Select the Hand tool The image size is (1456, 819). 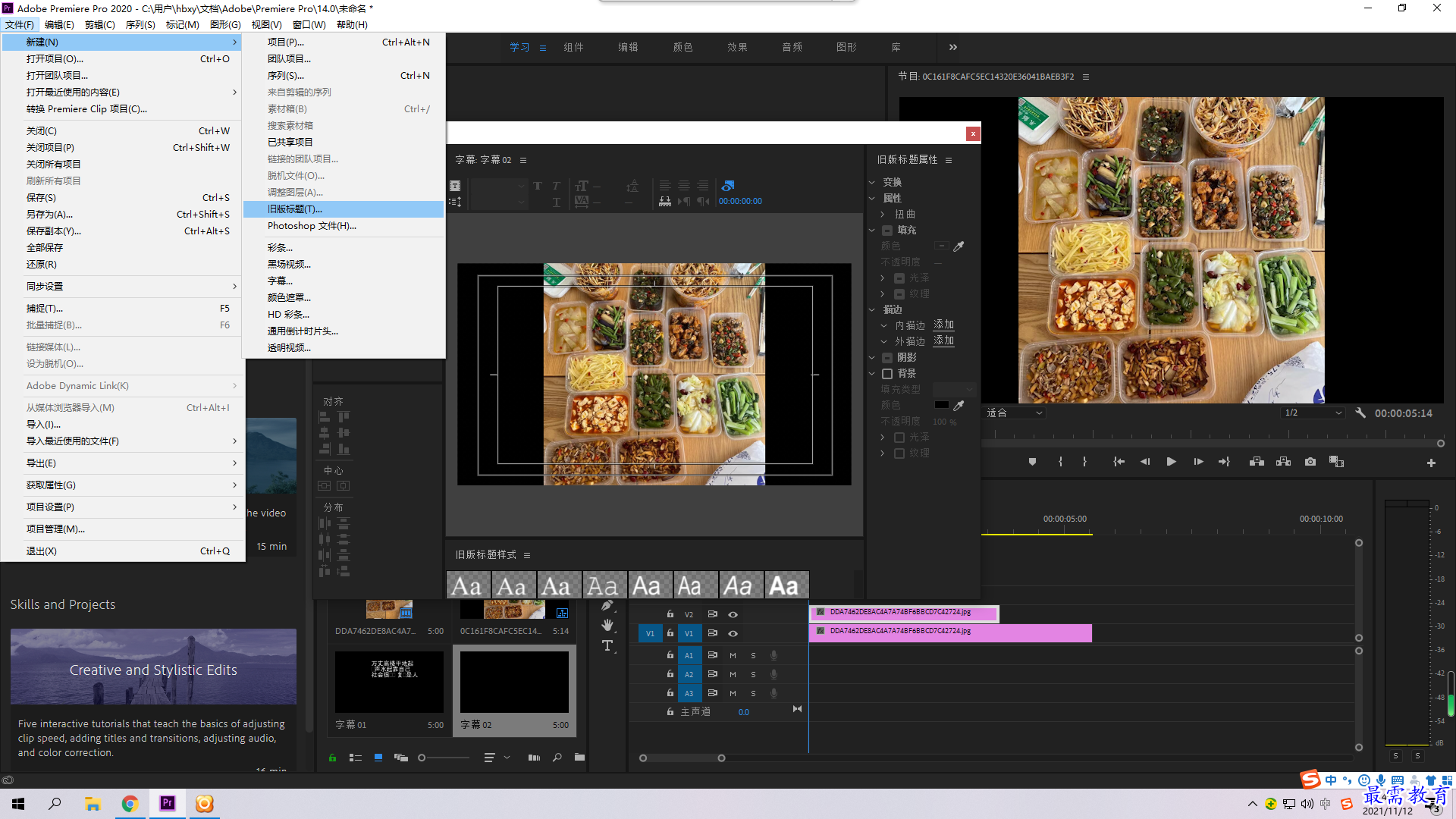click(x=607, y=625)
